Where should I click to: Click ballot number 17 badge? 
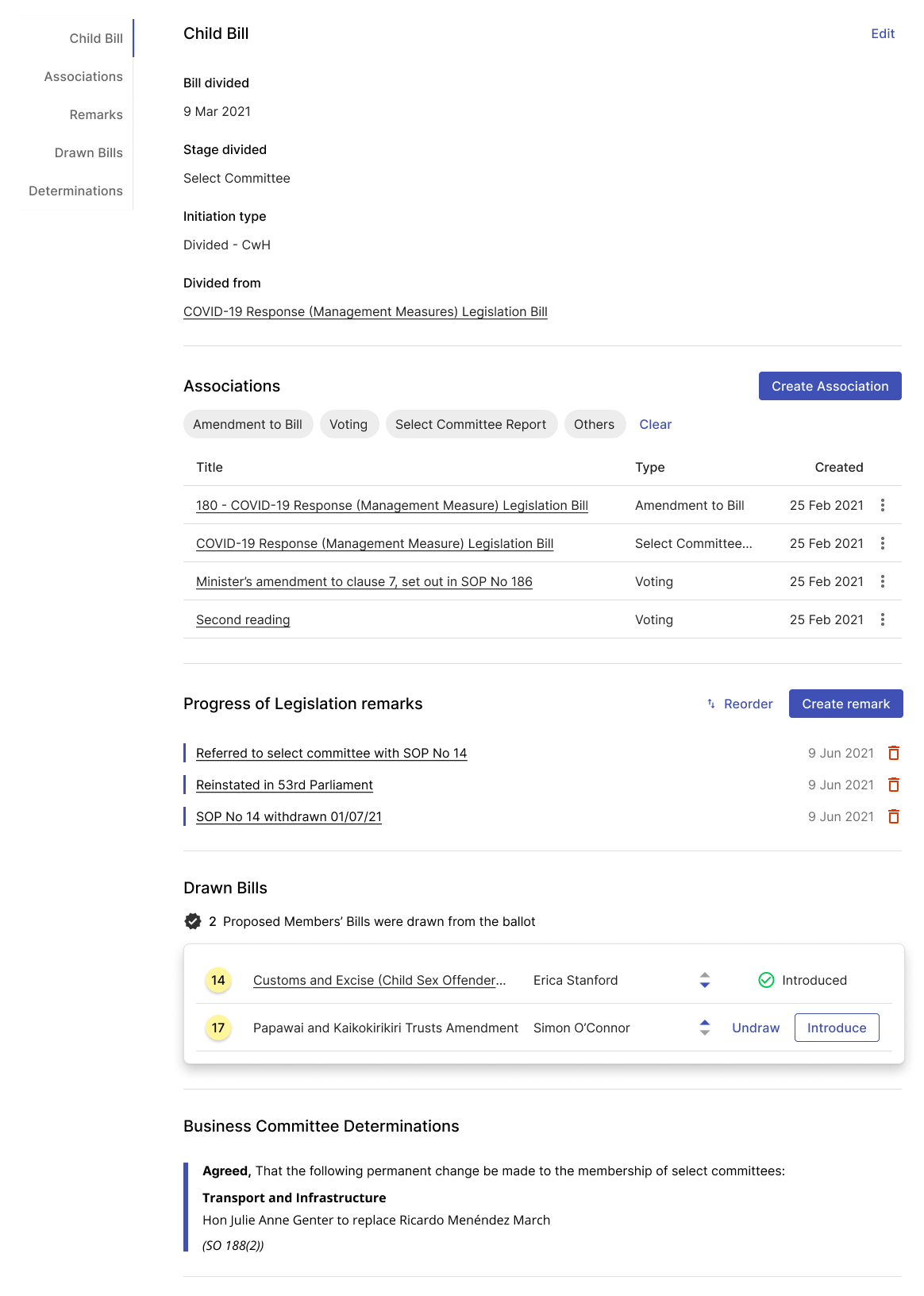pos(218,1028)
